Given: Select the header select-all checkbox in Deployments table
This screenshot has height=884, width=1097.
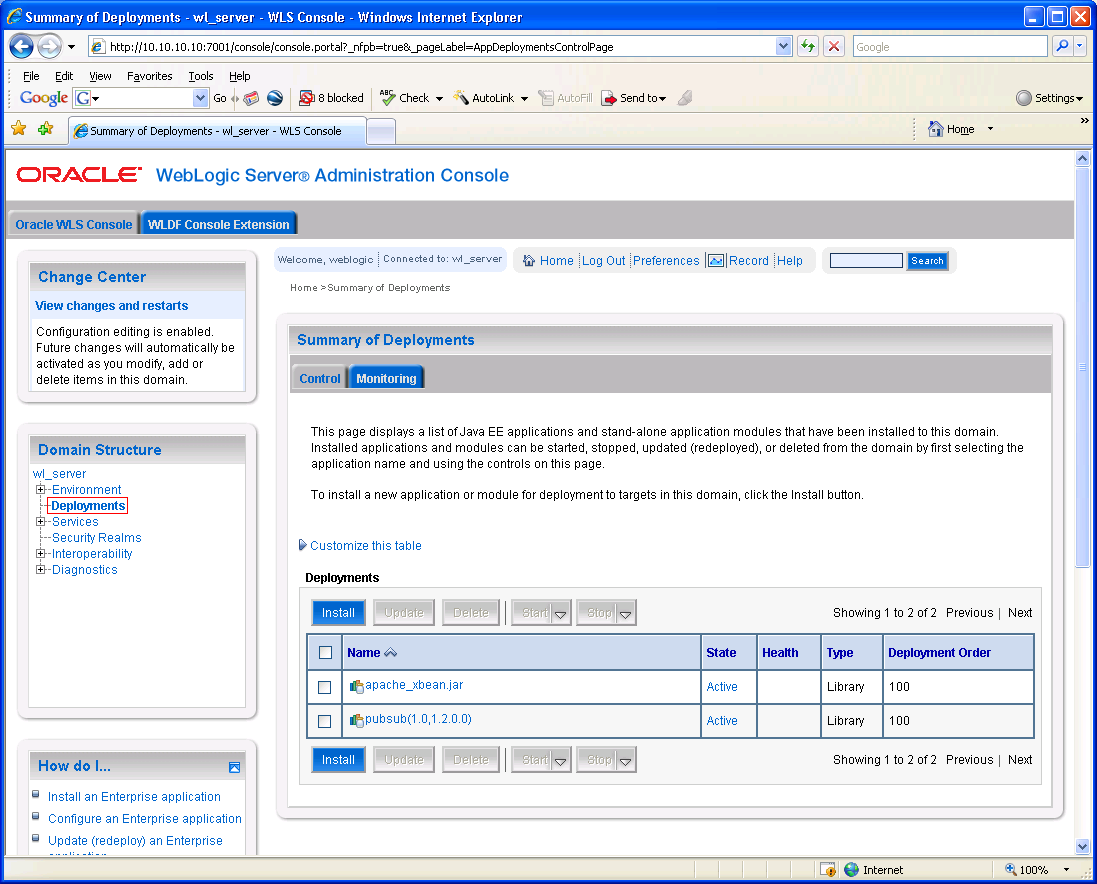Looking at the screenshot, I should [x=324, y=652].
